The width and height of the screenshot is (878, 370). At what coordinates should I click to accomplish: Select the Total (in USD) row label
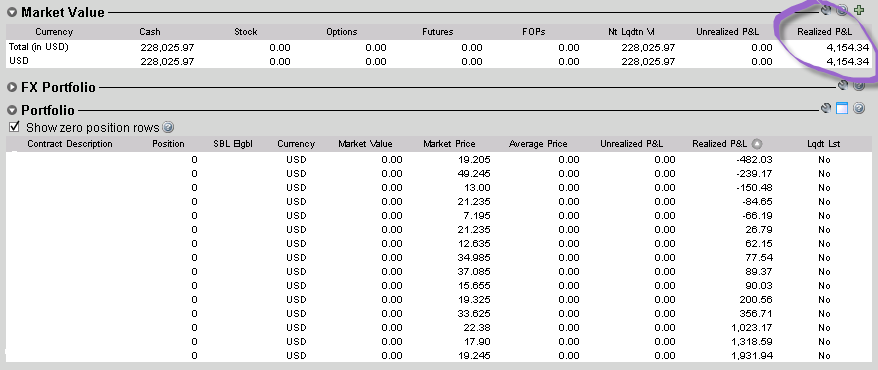[39, 47]
